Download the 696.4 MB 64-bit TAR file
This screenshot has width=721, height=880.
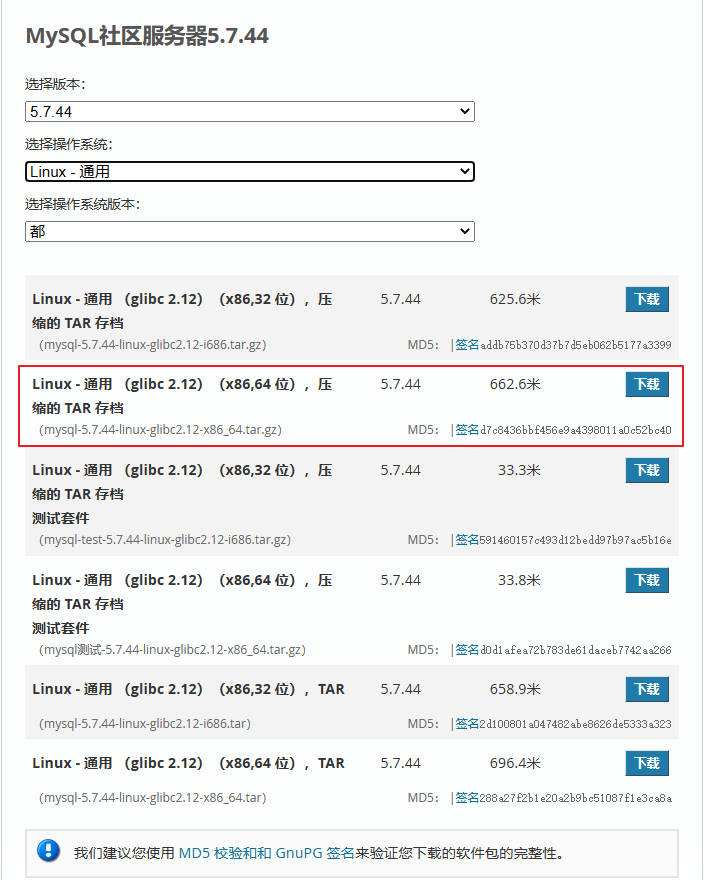647,763
